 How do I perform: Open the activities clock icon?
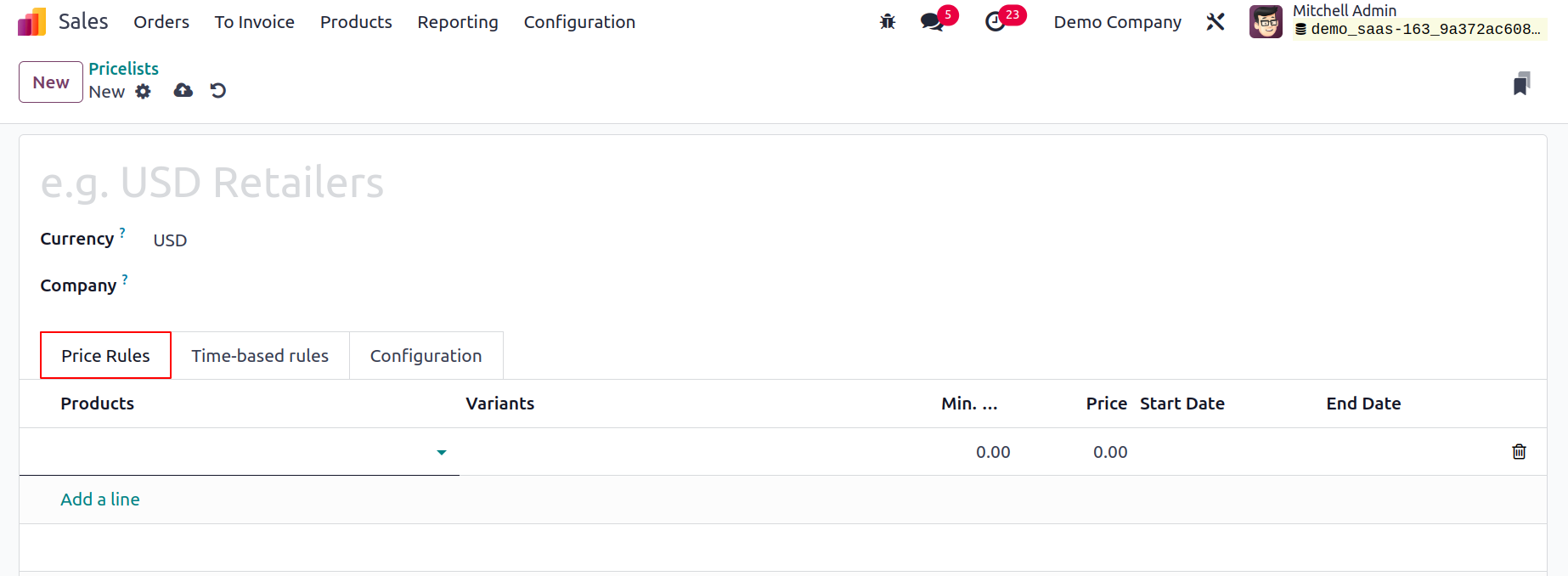click(x=996, y=22)
